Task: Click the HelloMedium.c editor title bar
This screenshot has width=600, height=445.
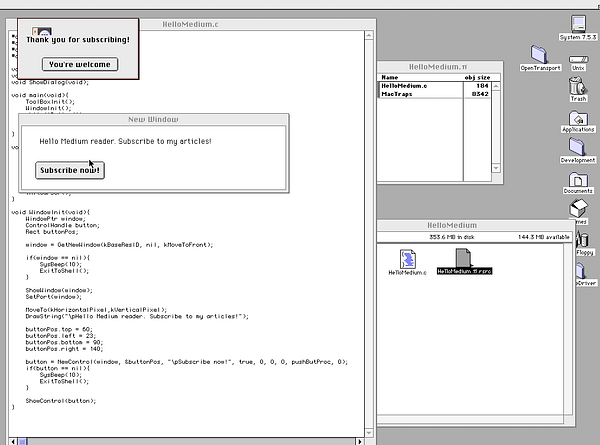Action: (x=191, y=24)
